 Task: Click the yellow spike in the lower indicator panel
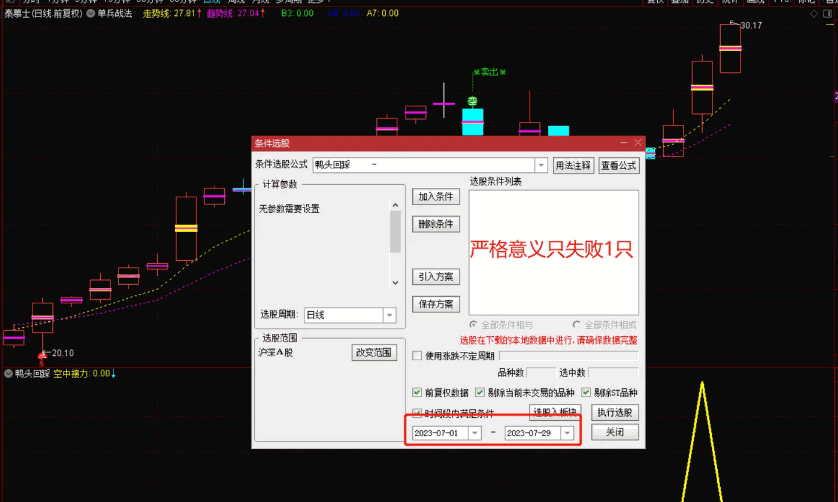(x=702, y=442)
